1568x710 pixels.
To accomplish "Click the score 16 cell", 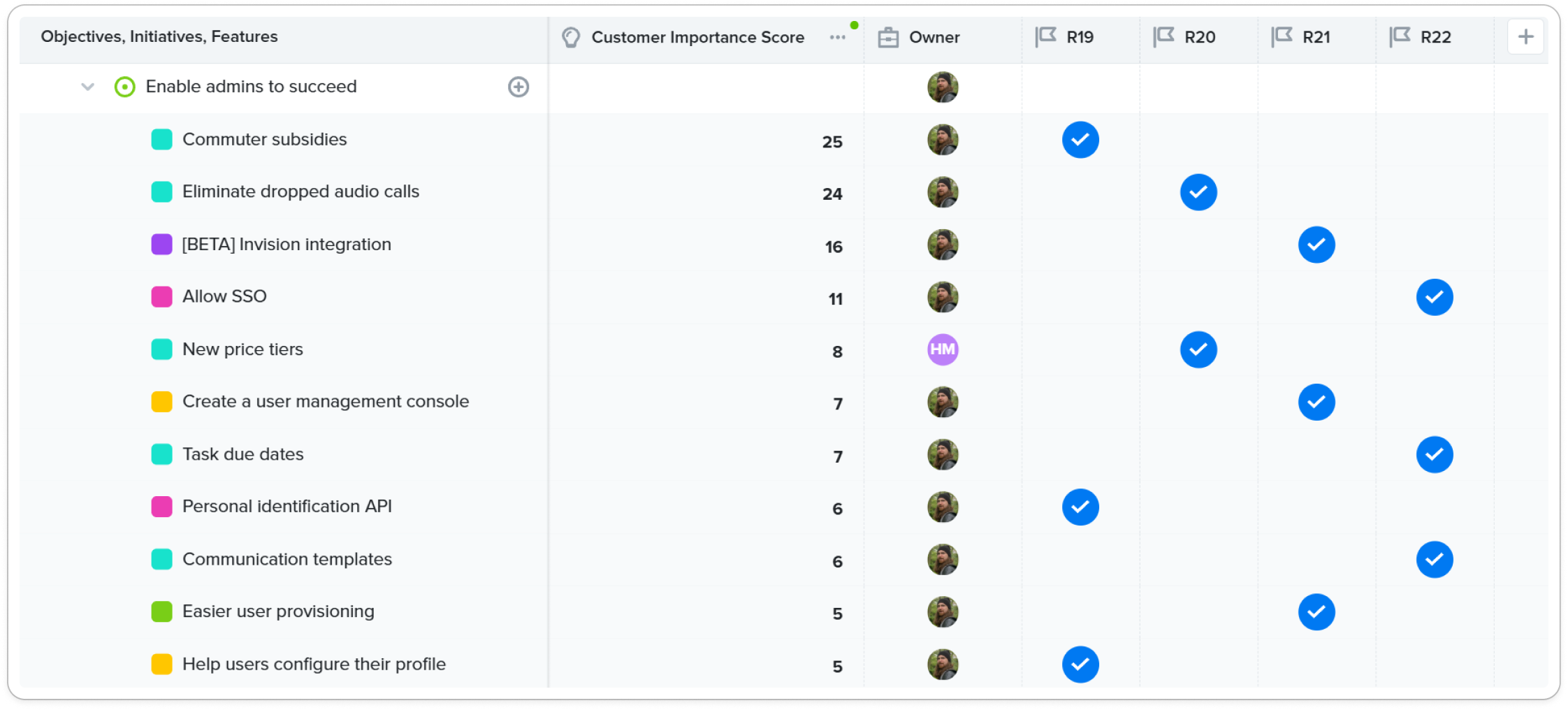I will 833,247.
